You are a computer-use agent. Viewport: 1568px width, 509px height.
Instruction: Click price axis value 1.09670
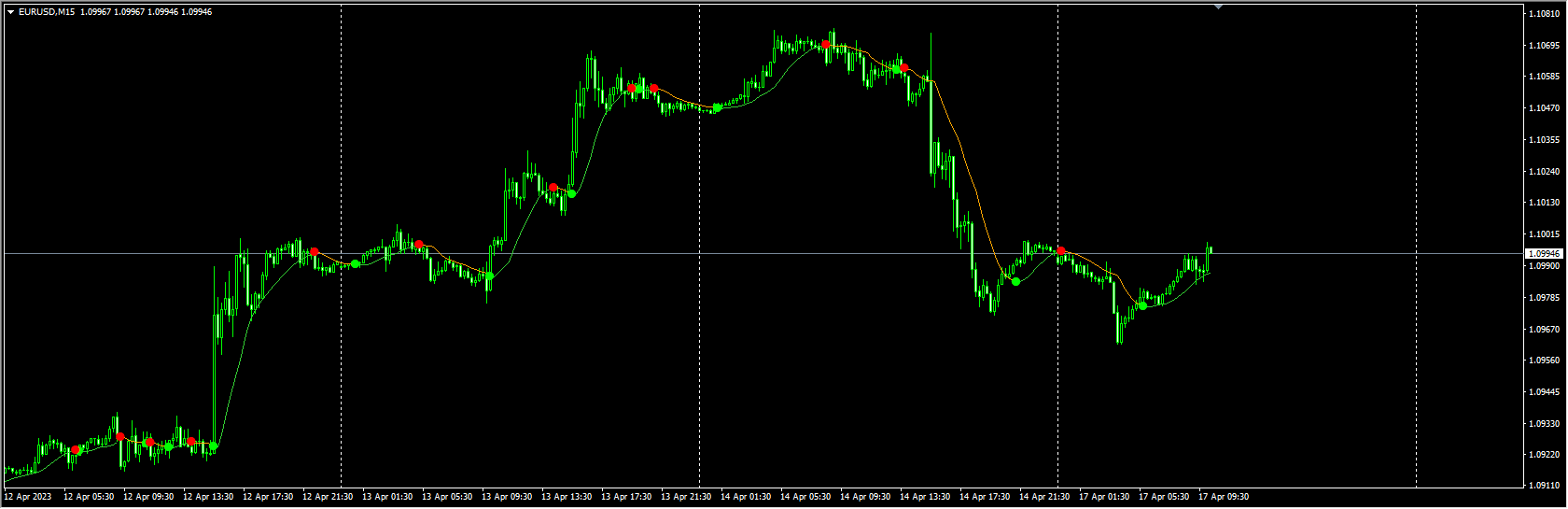1545,330
